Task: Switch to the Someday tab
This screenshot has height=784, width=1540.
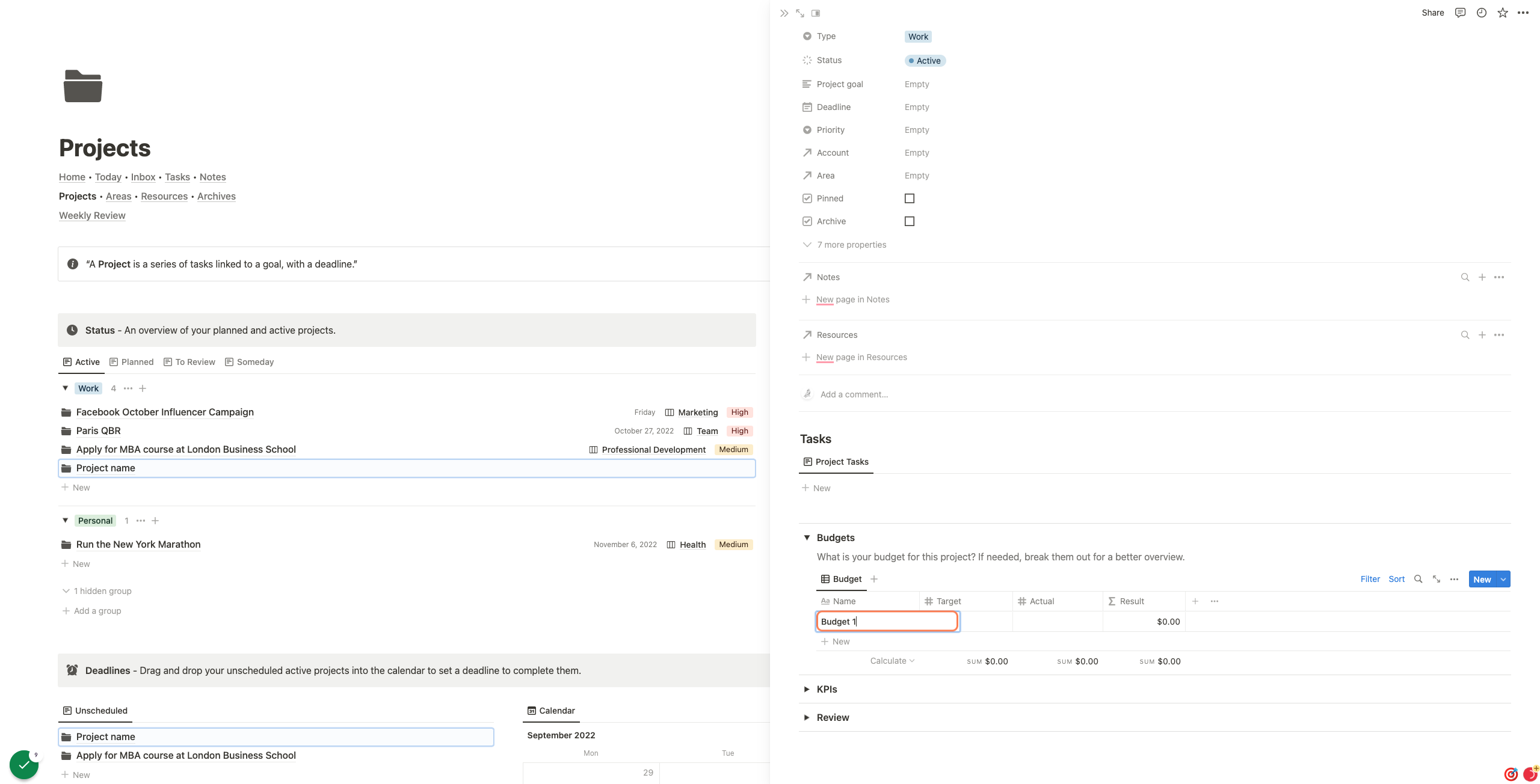Action: [x=250, y=362]
